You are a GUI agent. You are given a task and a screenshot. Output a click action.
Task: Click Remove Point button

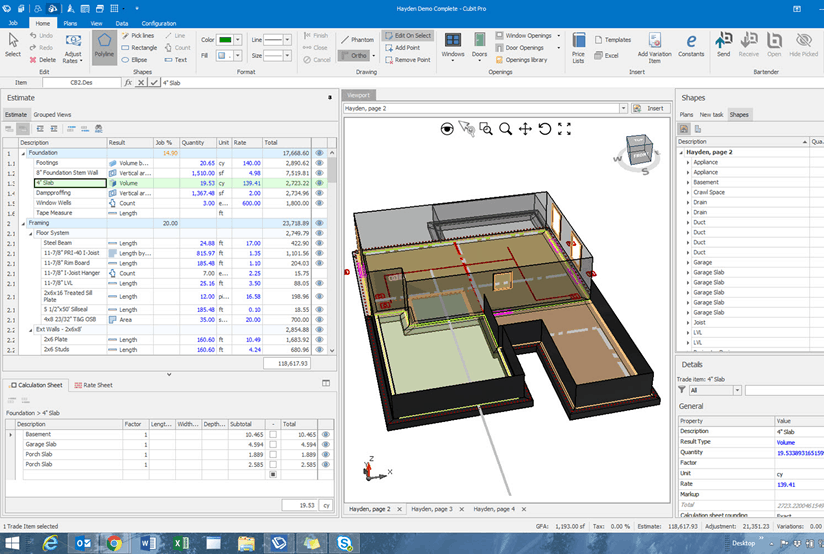point(407,60)
